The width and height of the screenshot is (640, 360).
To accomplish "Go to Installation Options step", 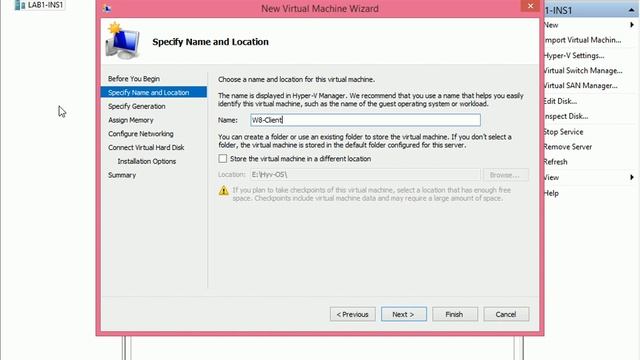I will point(147,161).
